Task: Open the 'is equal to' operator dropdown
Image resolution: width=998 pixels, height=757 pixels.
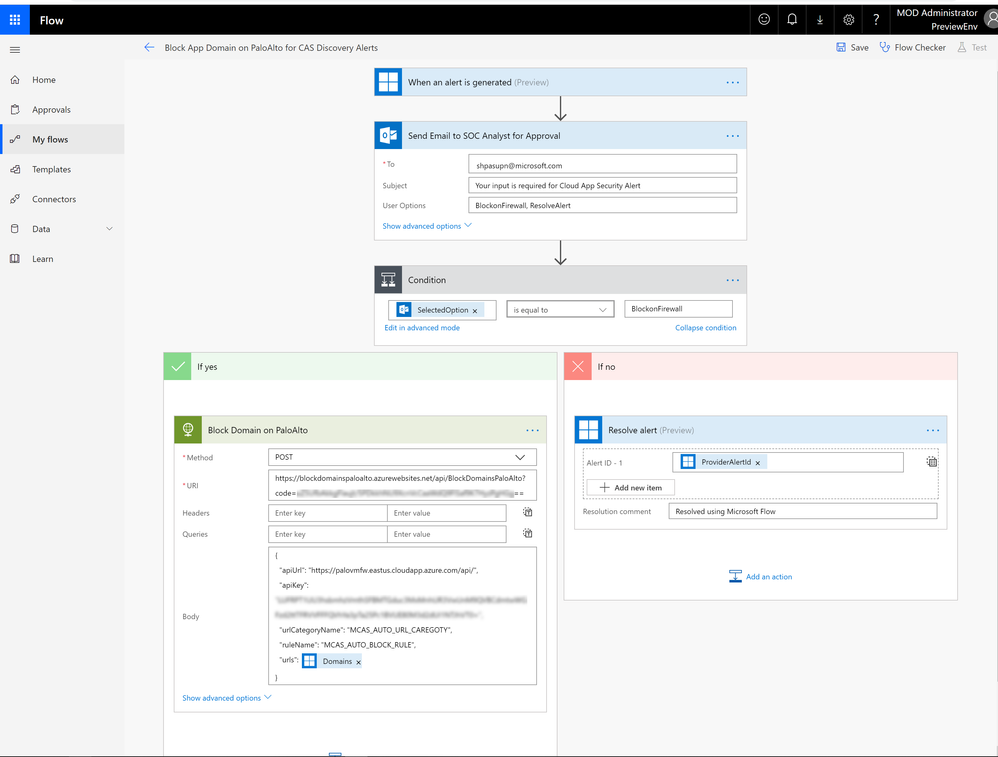Action: (560, 309)
